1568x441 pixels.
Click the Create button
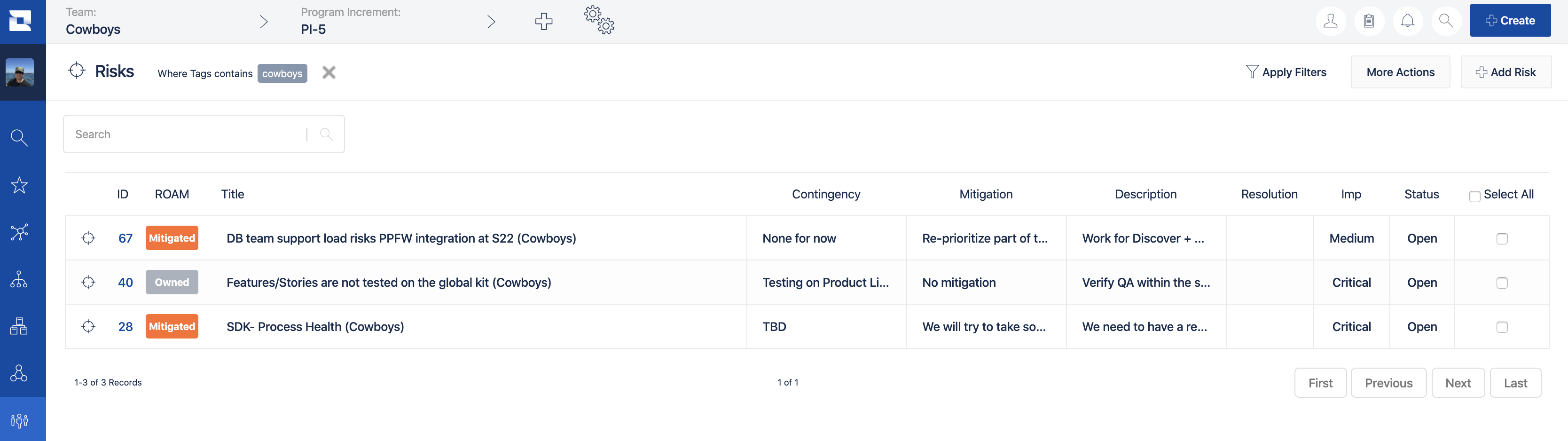1510,20
